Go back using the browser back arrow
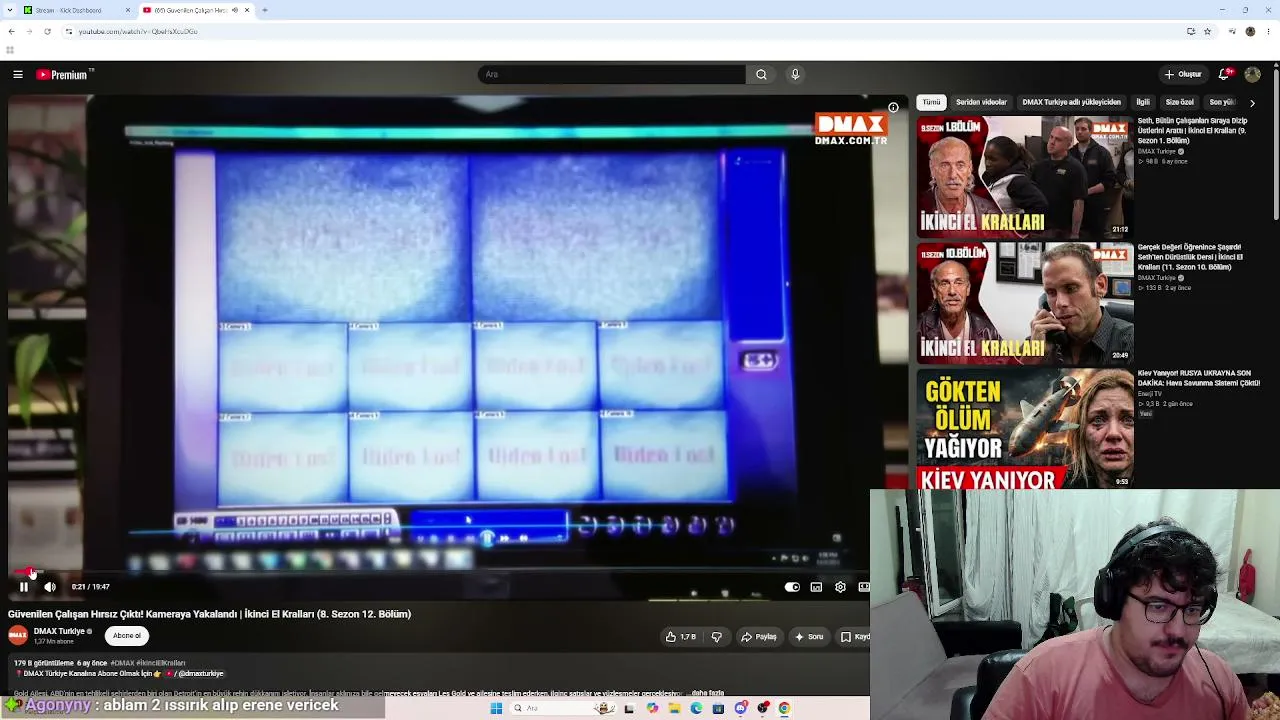 [x=11, y=31]
